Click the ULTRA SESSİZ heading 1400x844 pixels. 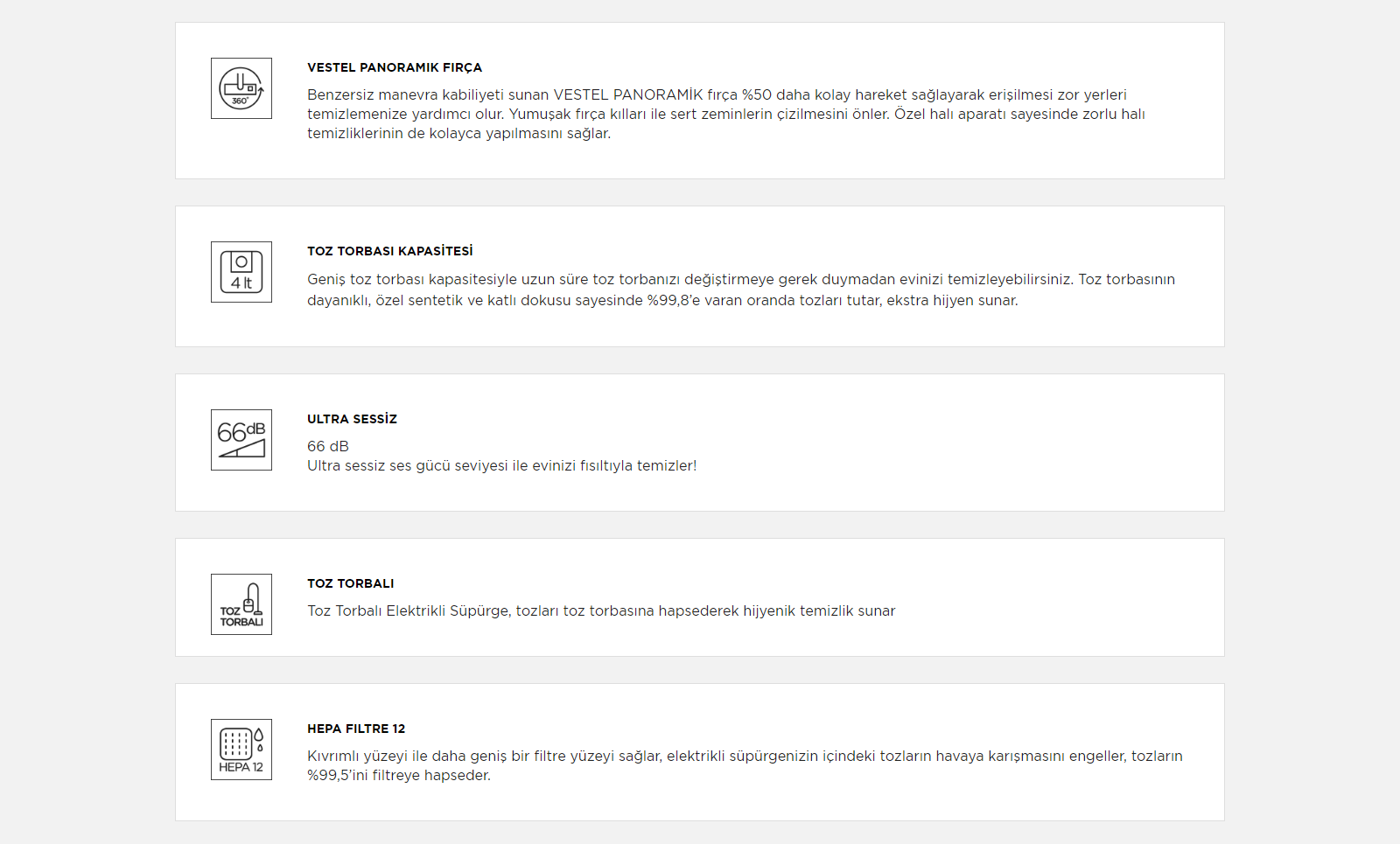coord(352,419)
